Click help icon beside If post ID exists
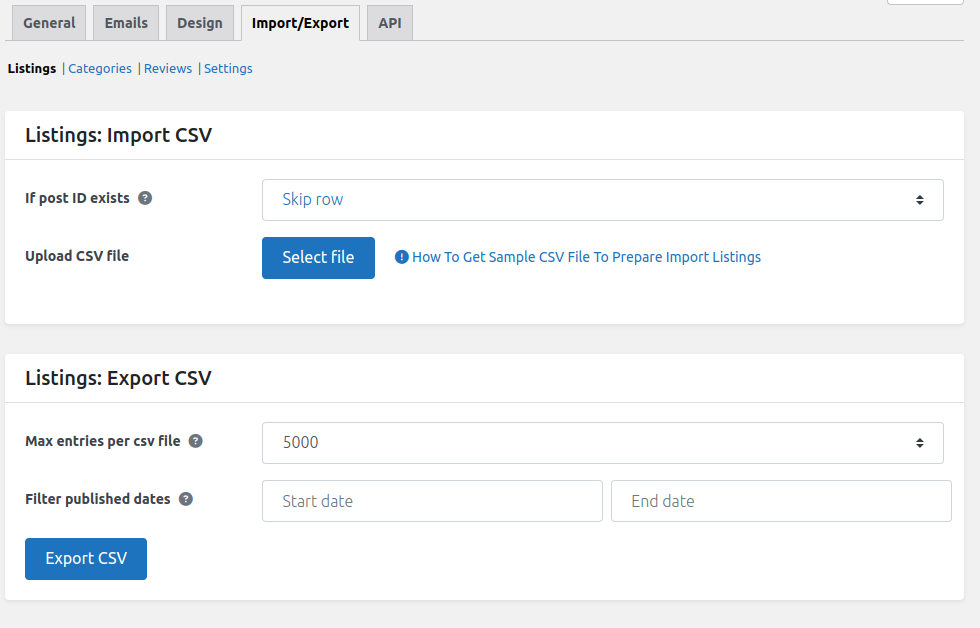The width and height of the screenshot is (980, 628). pos(145,198)
